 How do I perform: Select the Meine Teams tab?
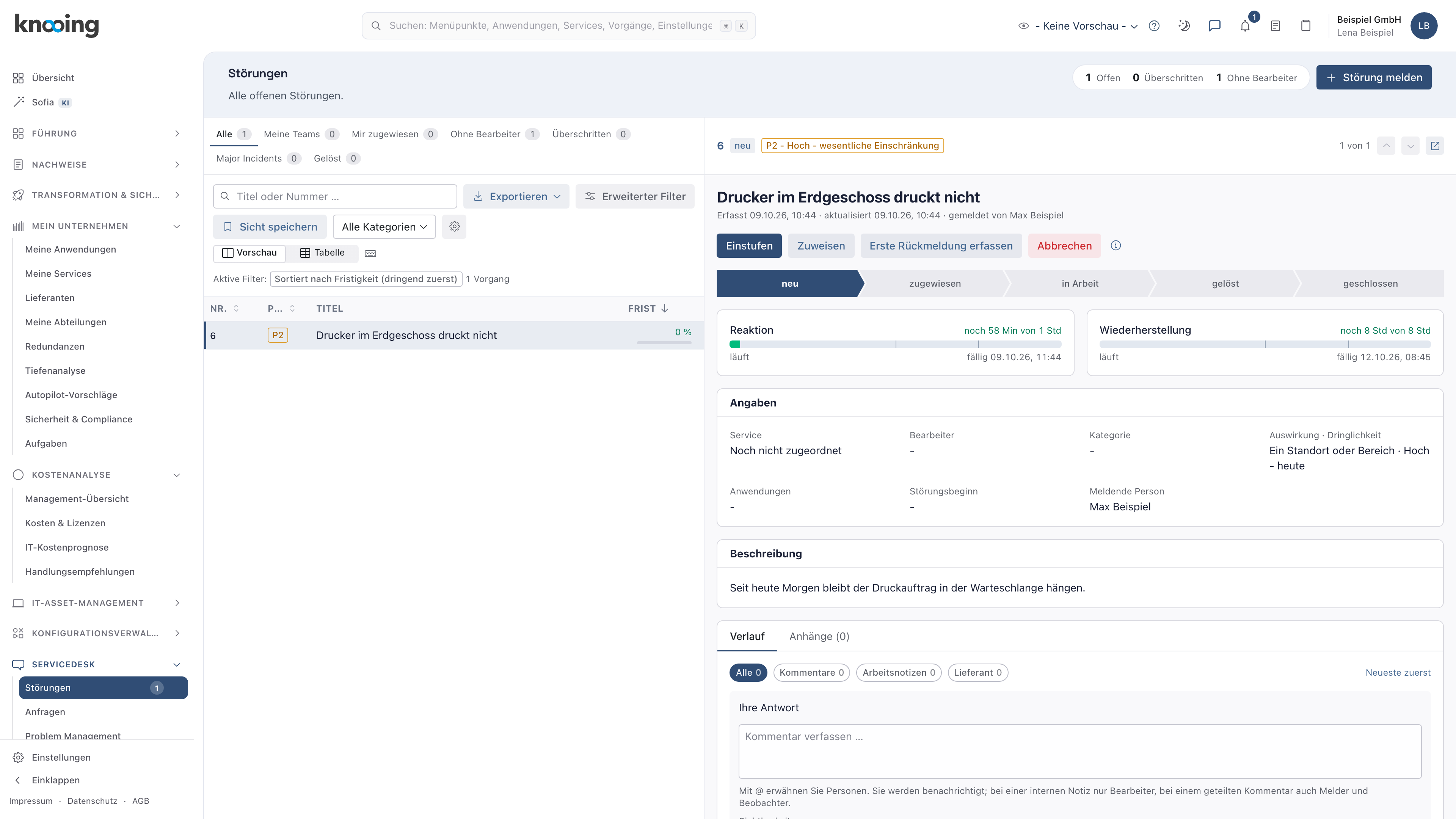pyautogui.click(x=301, y=134)
